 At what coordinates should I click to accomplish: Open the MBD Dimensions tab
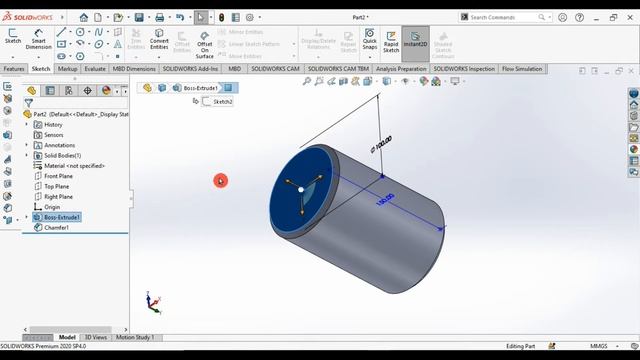point(134,69)
